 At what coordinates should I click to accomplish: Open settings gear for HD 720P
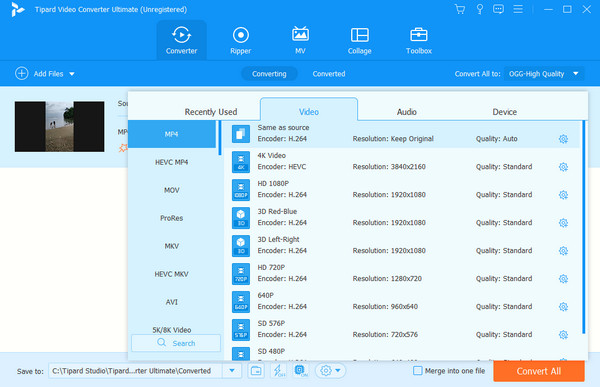563,279
